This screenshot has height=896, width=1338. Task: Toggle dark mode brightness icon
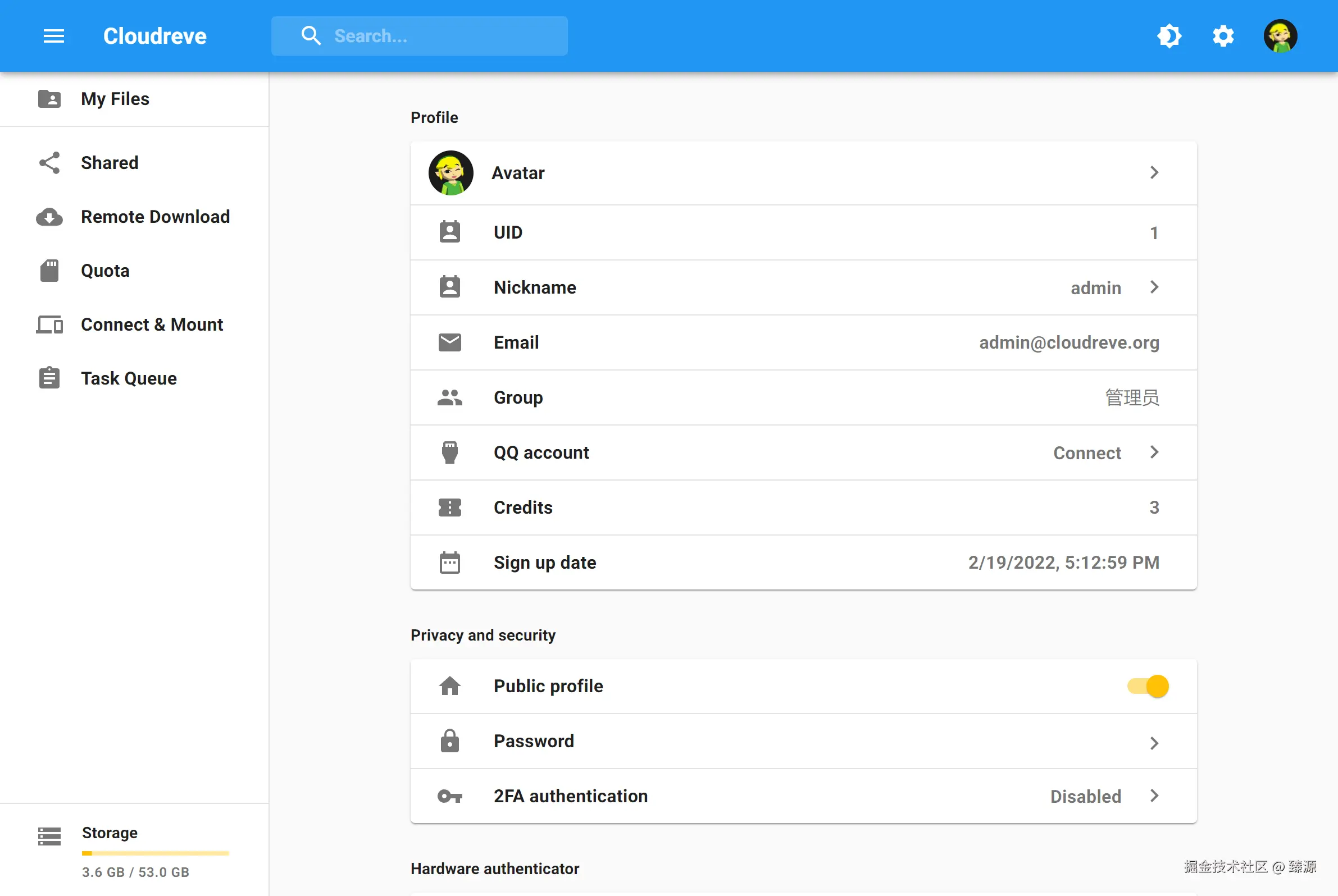click(x=1169, y=36)
